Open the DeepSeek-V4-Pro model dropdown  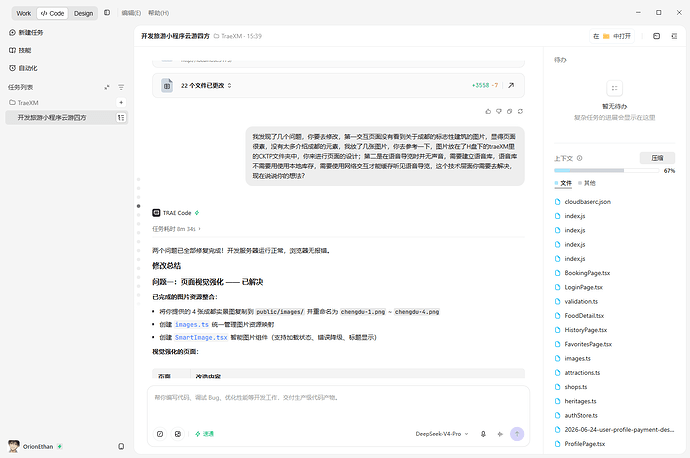click(x=442, y=434)
